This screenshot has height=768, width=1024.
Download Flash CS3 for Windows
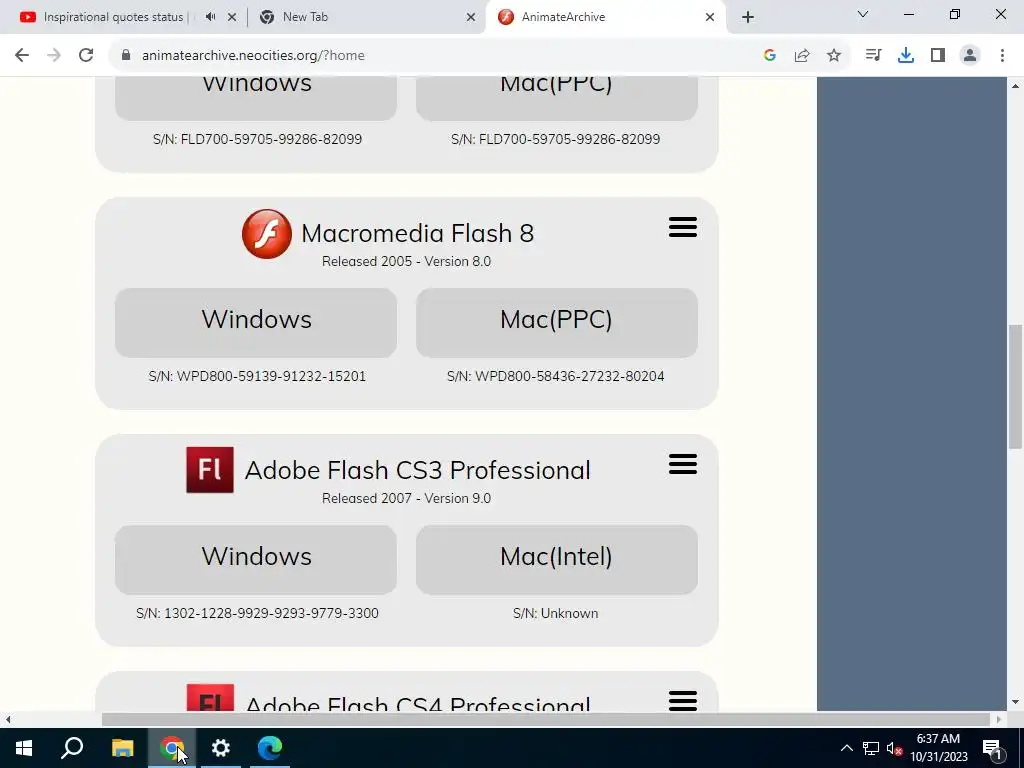click(256, 560)
